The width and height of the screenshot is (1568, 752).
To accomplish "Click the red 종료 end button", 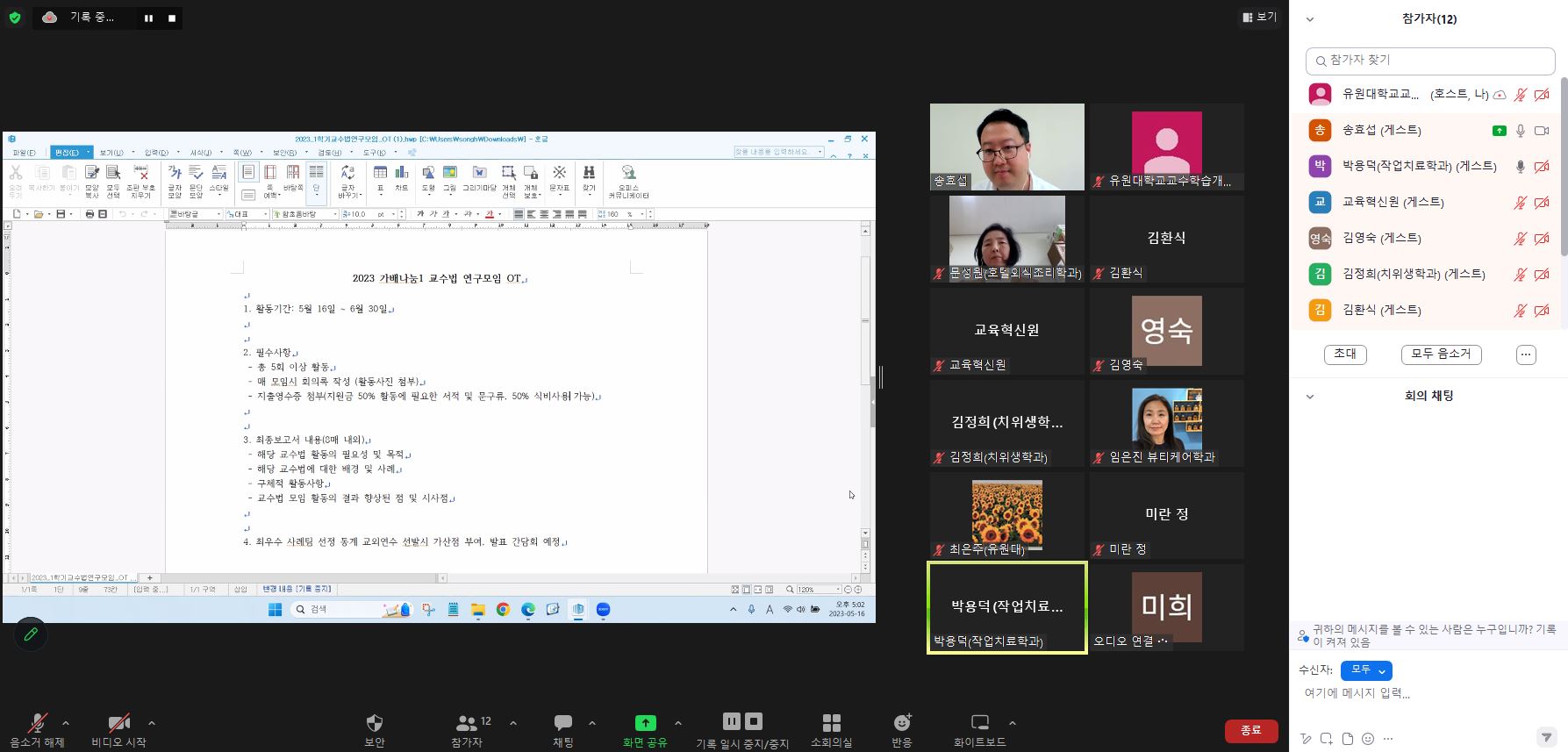I will [x=1250, y=730].
